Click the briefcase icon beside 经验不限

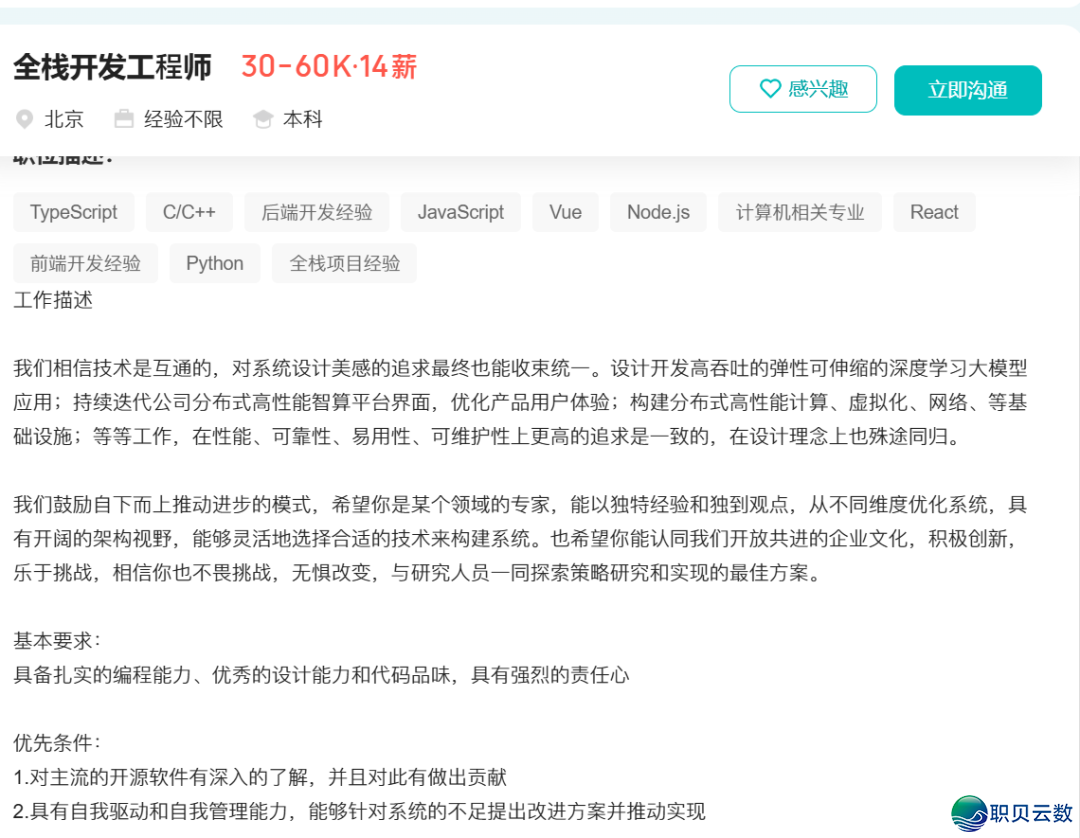click(x=124, y=120)
